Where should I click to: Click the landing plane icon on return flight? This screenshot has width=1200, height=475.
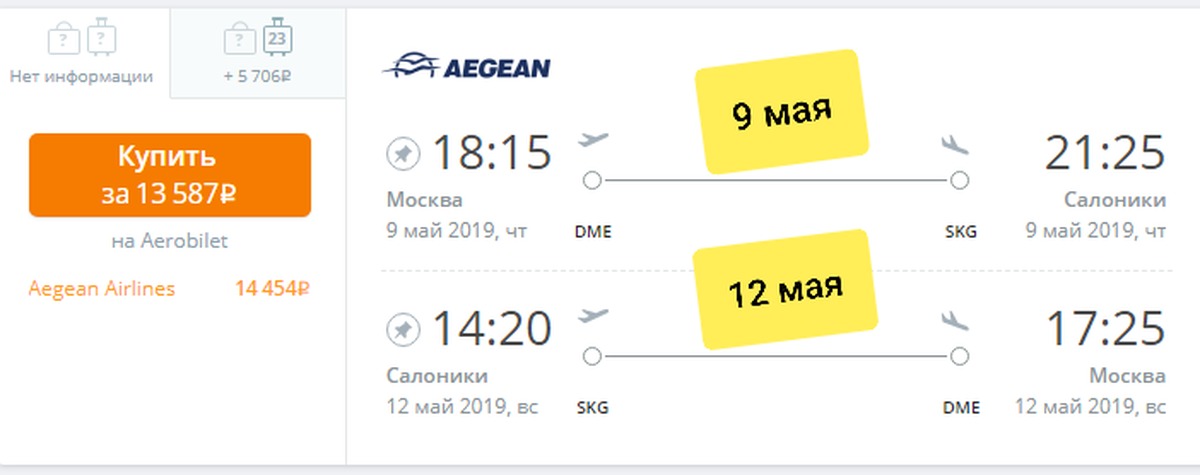[956, 321]
